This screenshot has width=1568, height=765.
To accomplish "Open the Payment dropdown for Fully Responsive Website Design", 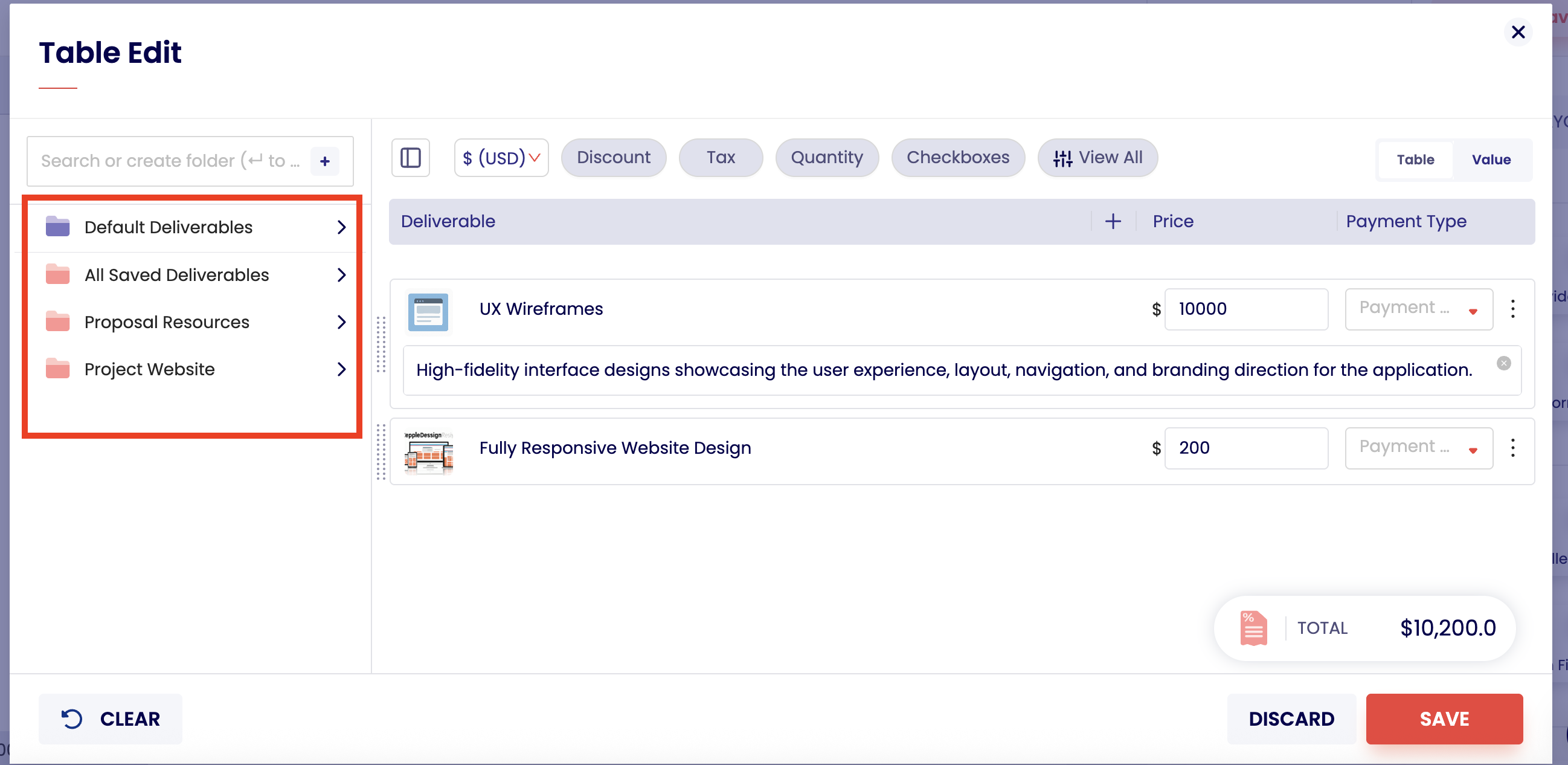I will 1419,448.
